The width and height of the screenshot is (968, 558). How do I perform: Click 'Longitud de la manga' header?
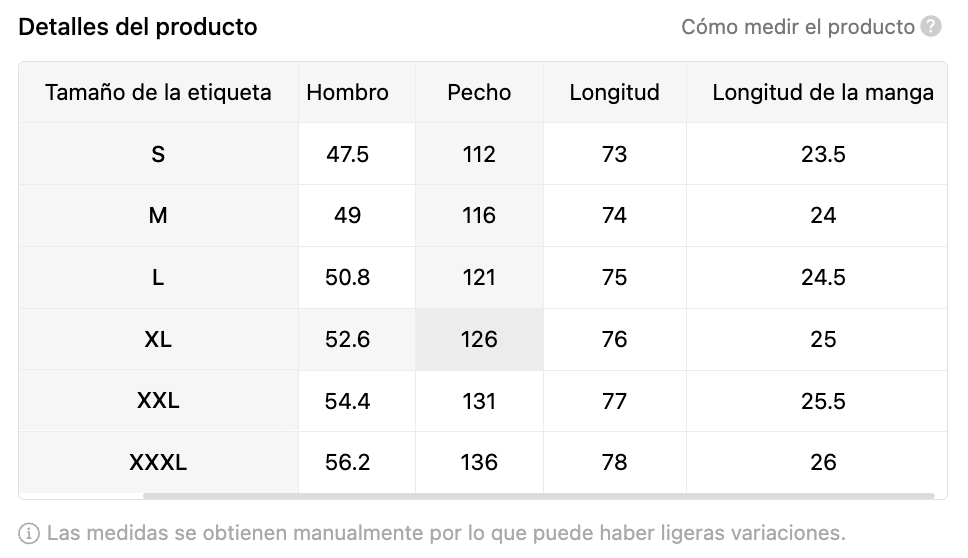tap(822, 93)
